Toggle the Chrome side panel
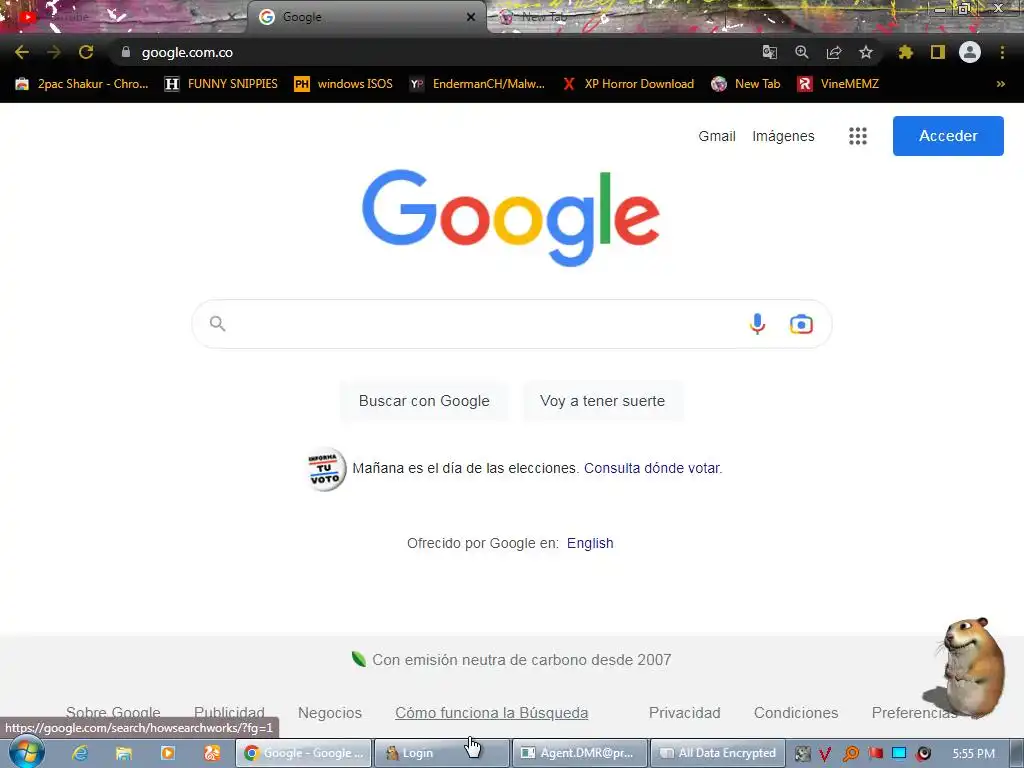The image size is (1024, 768). pos(938,52)
